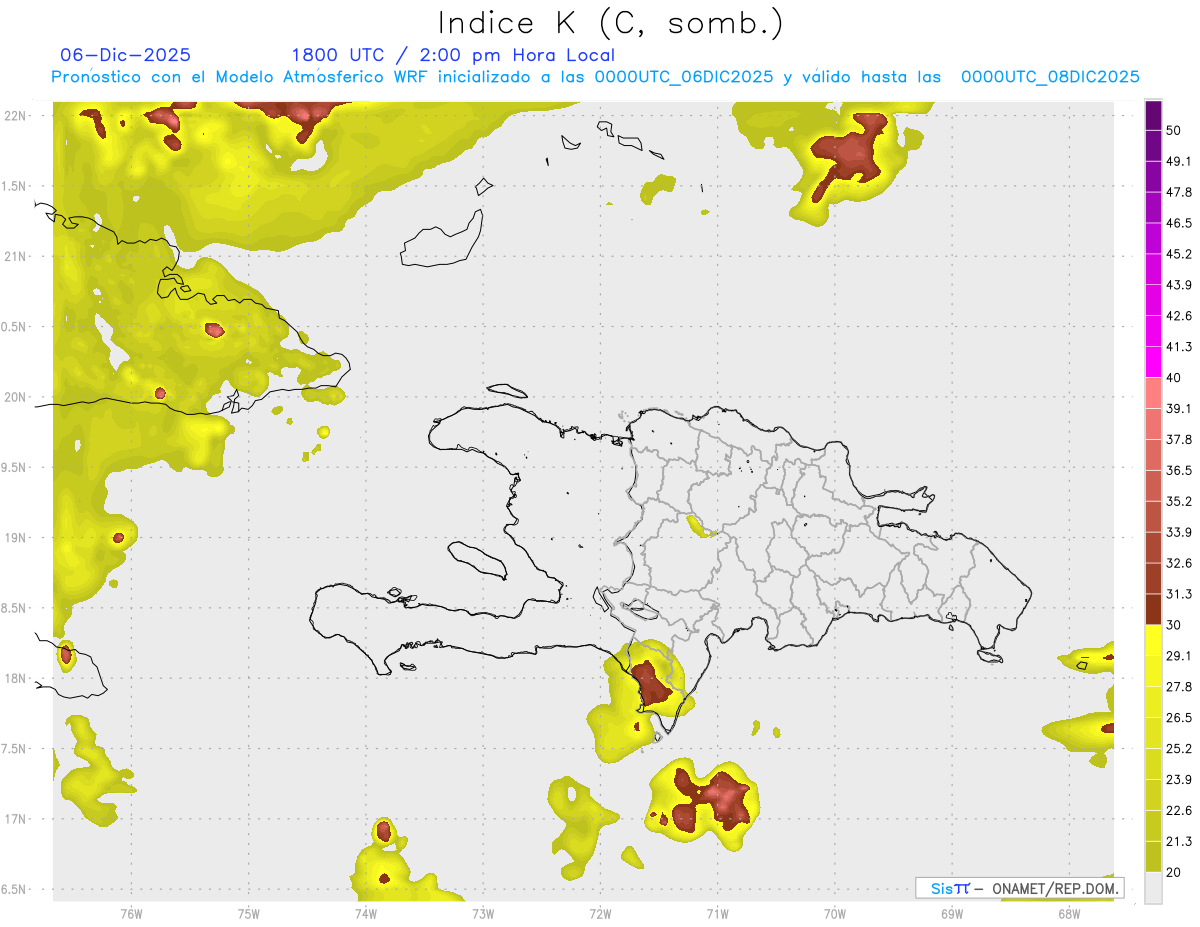Click the colorbar value "45.2"

click(x=1179, y=254)
